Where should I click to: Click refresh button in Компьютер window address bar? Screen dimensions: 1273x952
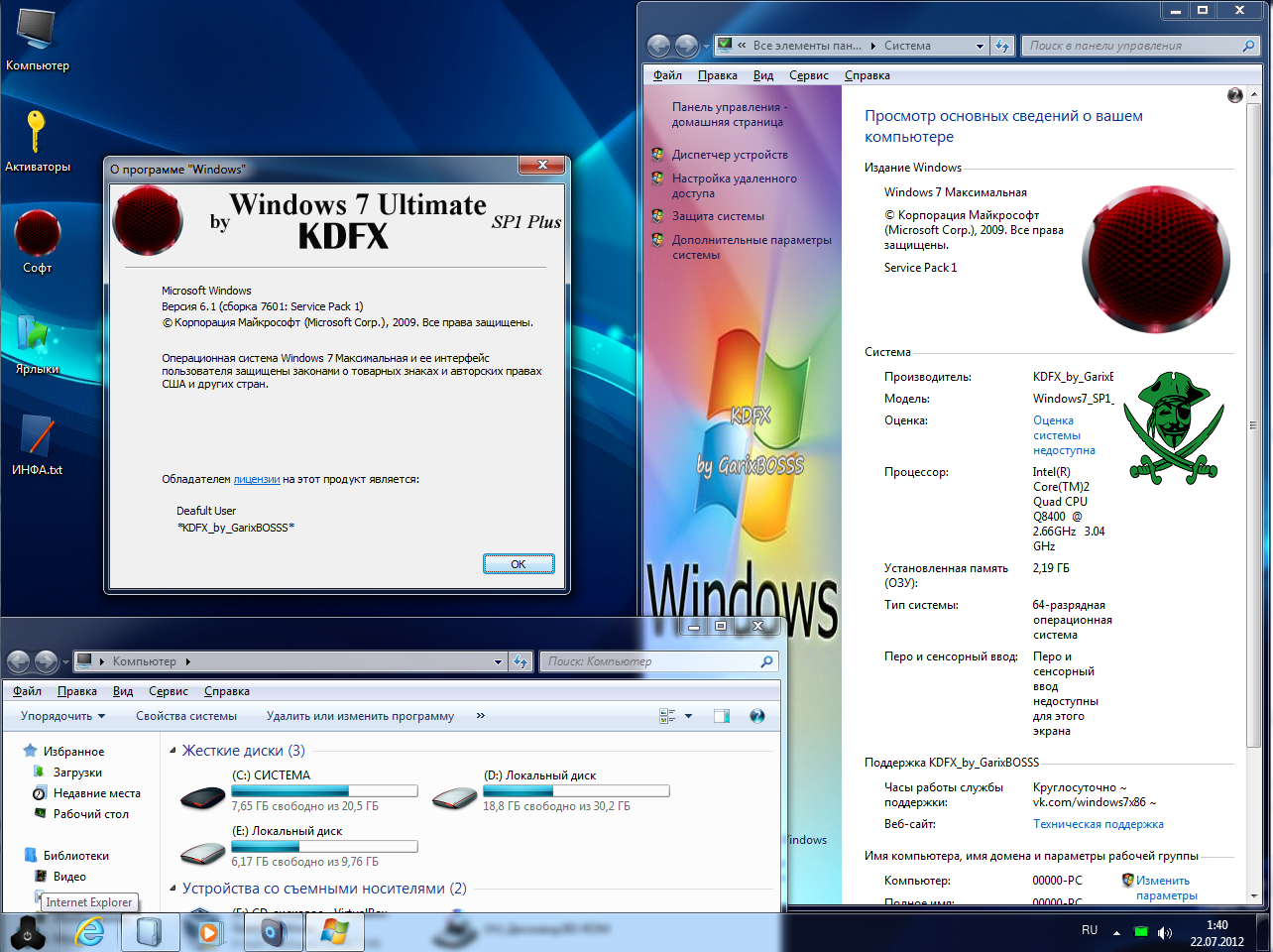[521, 661]
